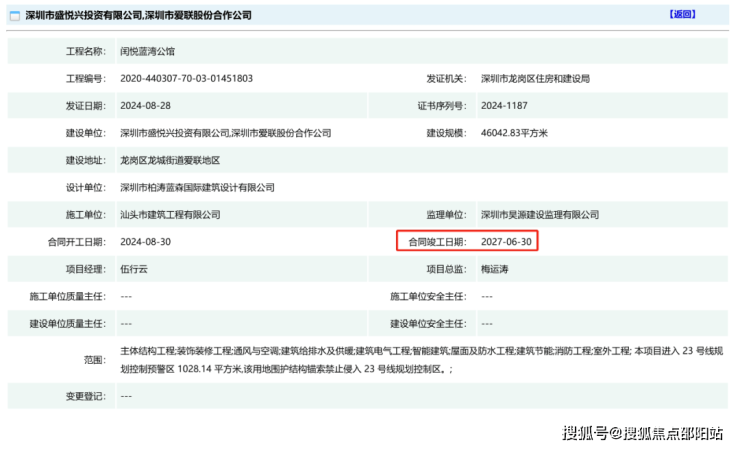Click the 变更登记 label
This screenshot has width=740, height=449.
click(x=85, y=396)
